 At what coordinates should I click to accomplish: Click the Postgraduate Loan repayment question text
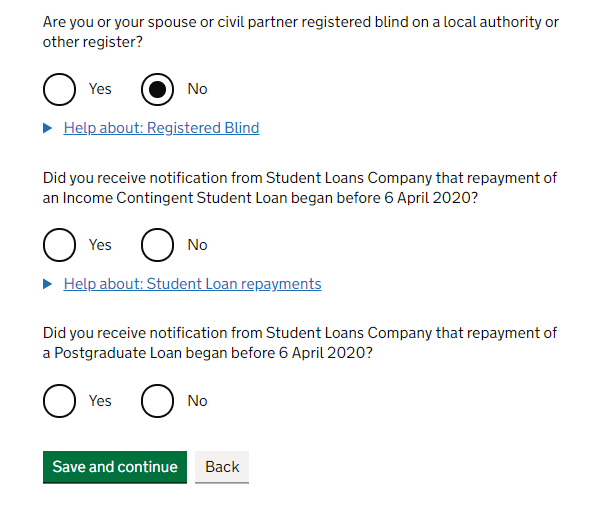300,343
